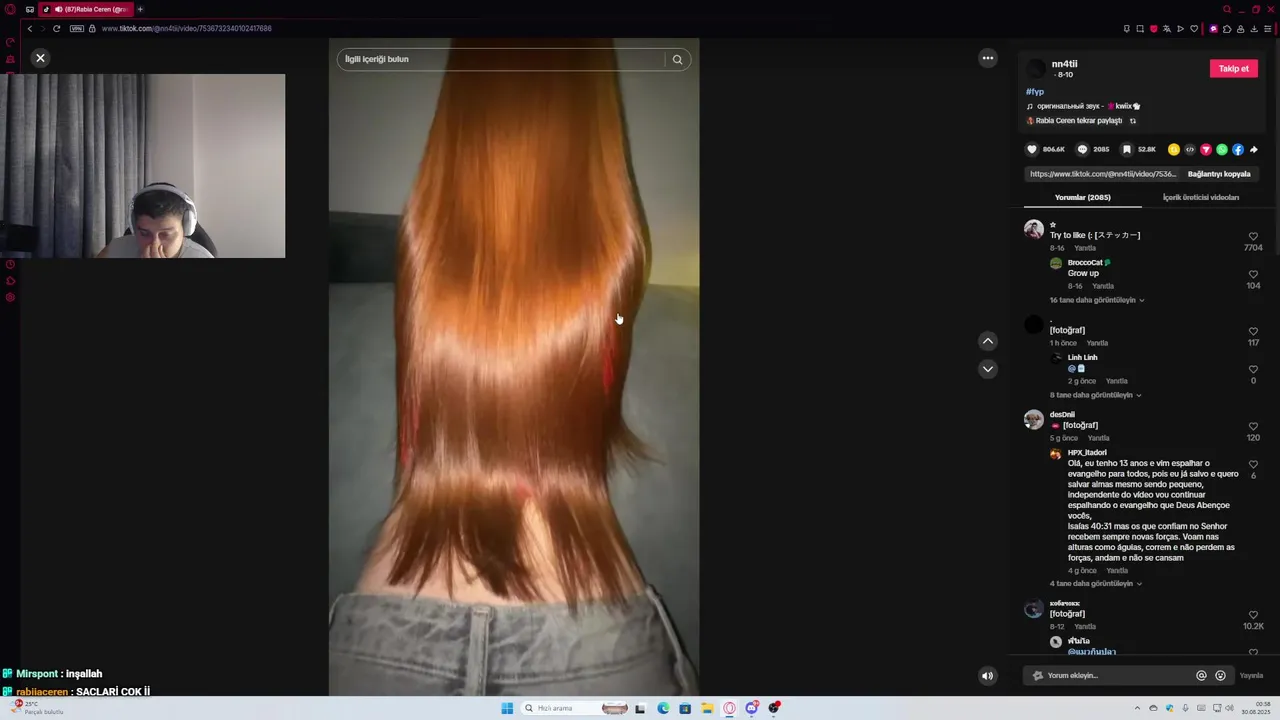Like BroccoCat's 'Grow up' reply

1253,275
